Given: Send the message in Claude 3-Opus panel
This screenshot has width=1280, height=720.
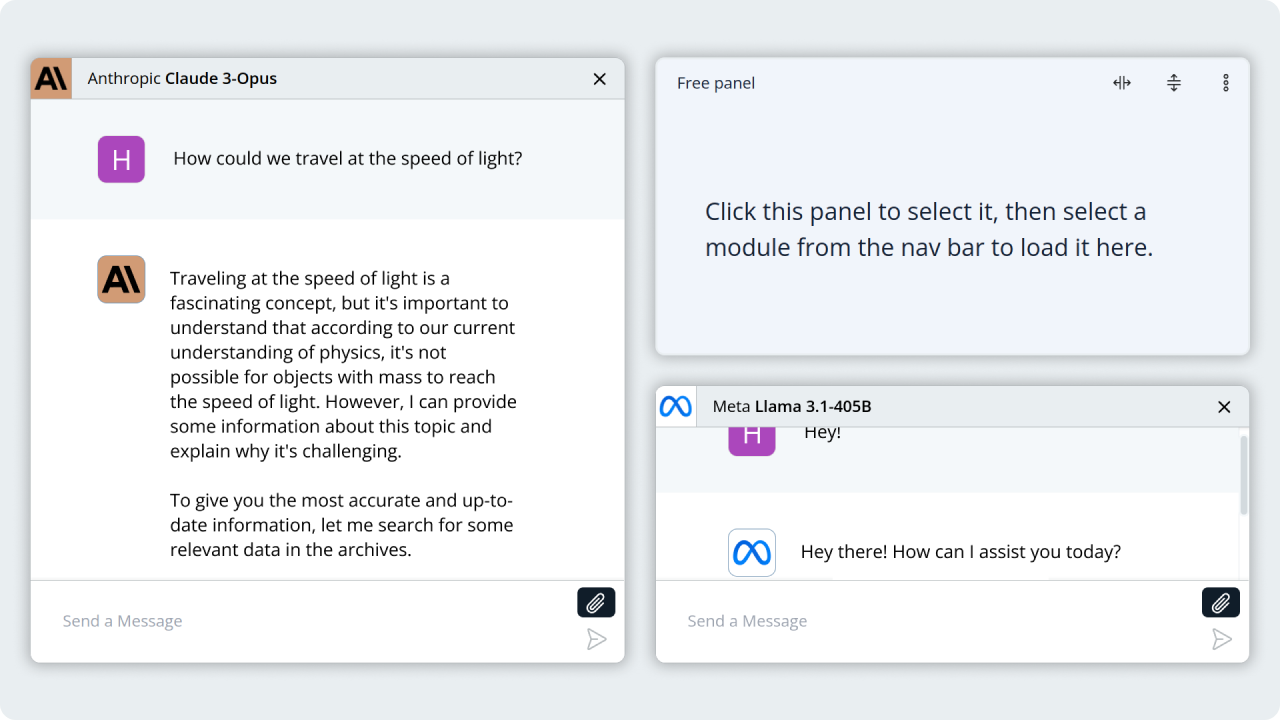Looking at the screenshot, I should [597, 640].
